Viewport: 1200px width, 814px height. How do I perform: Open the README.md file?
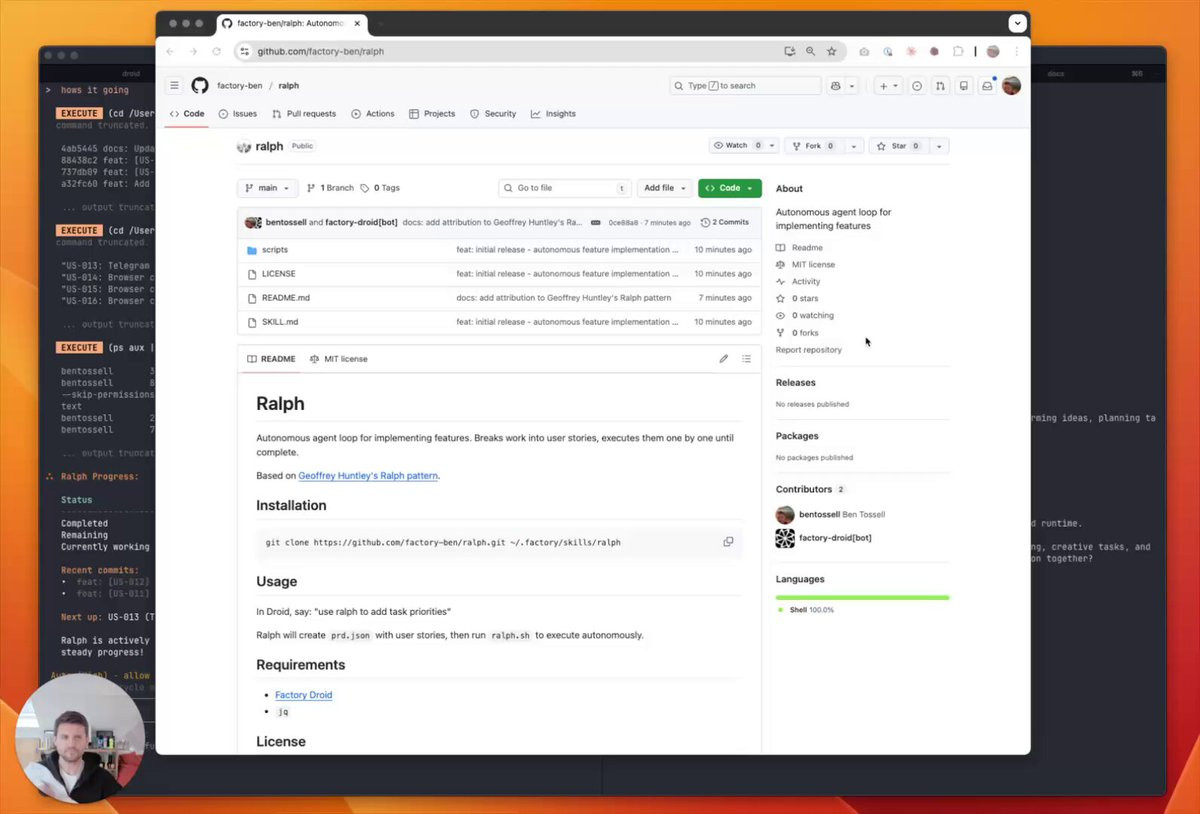(286, 298)
